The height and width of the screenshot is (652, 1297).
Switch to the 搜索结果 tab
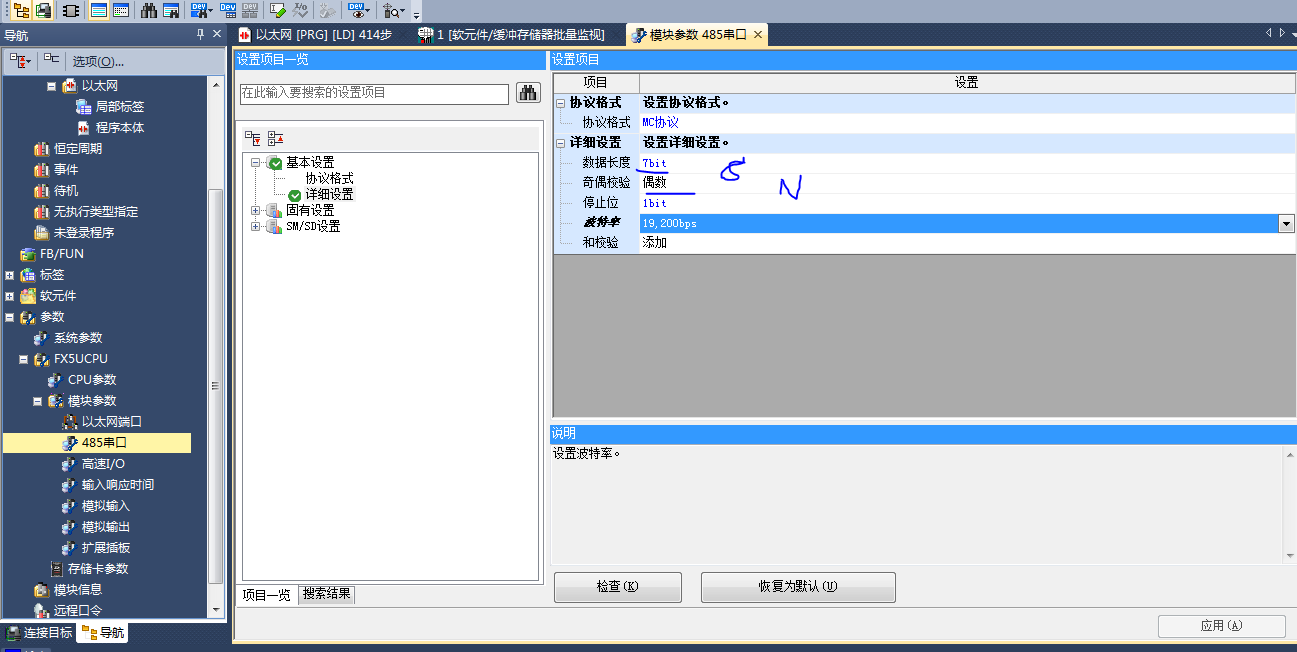(x=327, y=594)
